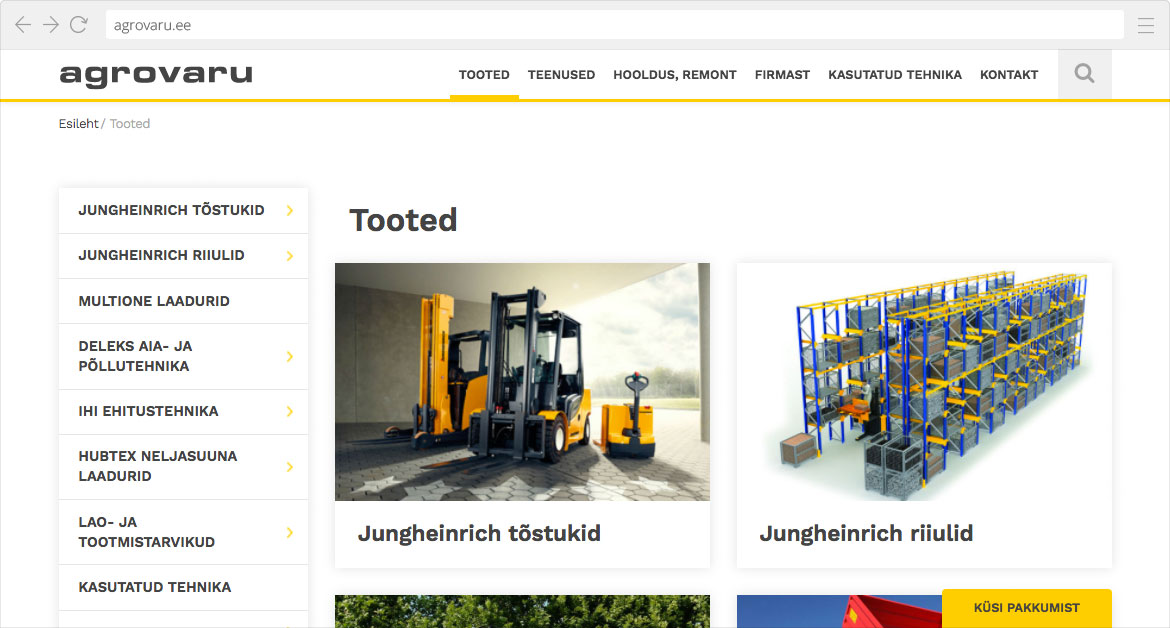Go to HOOLDUS, REMONT page
The image size is (1170, 628).
(675, 75)
